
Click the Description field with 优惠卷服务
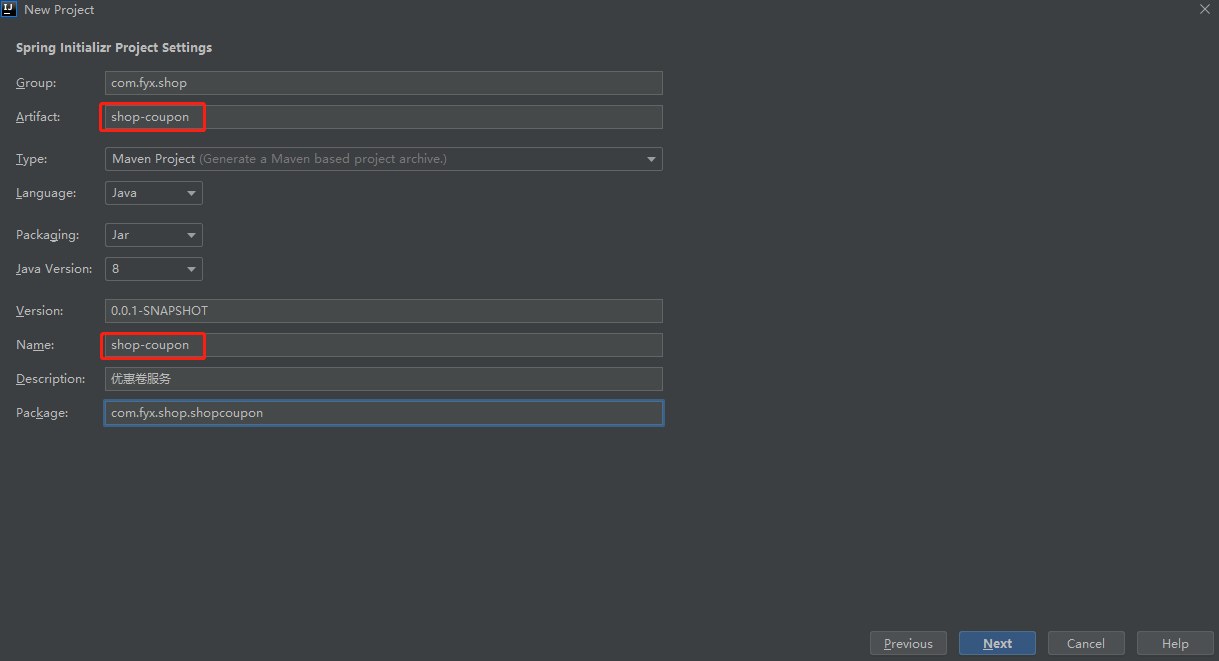pyautogui.click(x=384, y=379)
